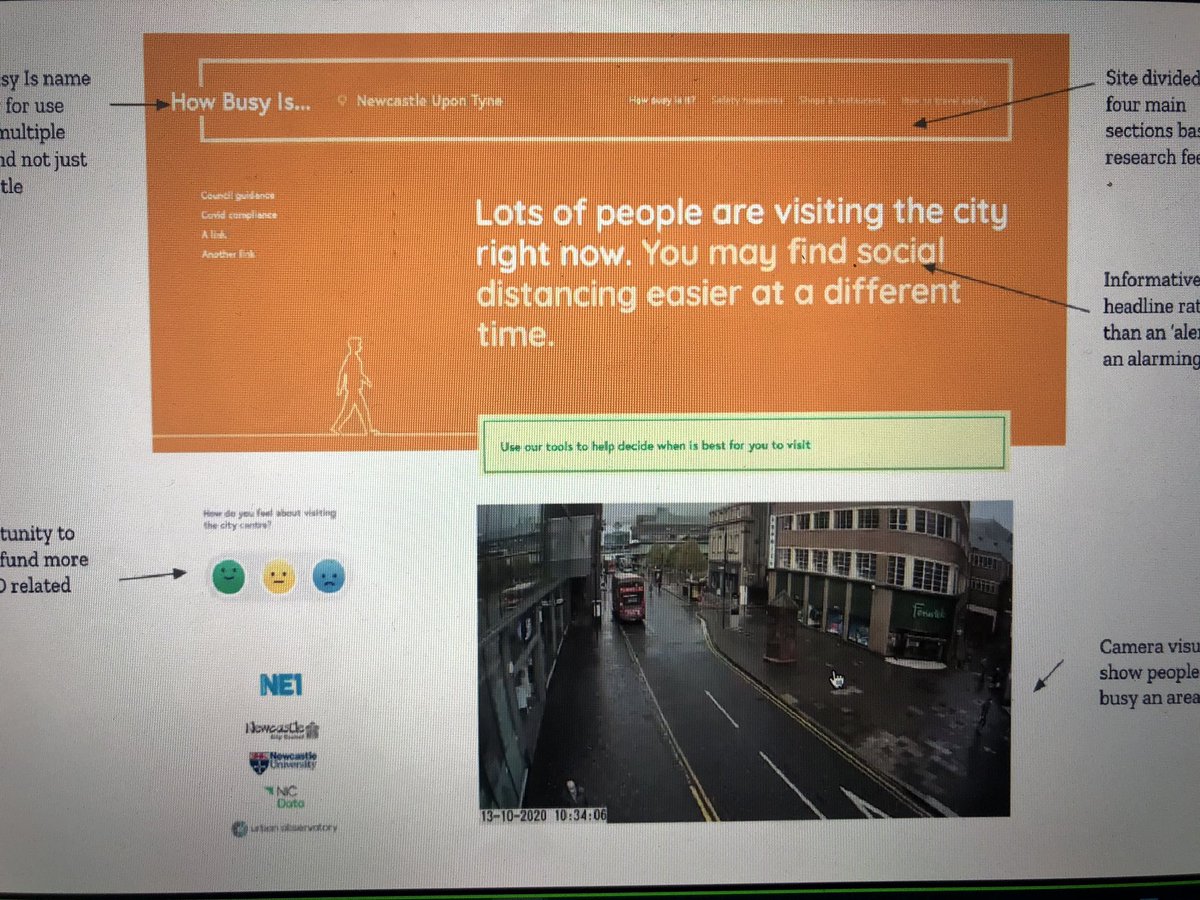This screenshot has width=1200, height=900.
Task: Click the Newcastle University crest logo
Action: (285, 763)
